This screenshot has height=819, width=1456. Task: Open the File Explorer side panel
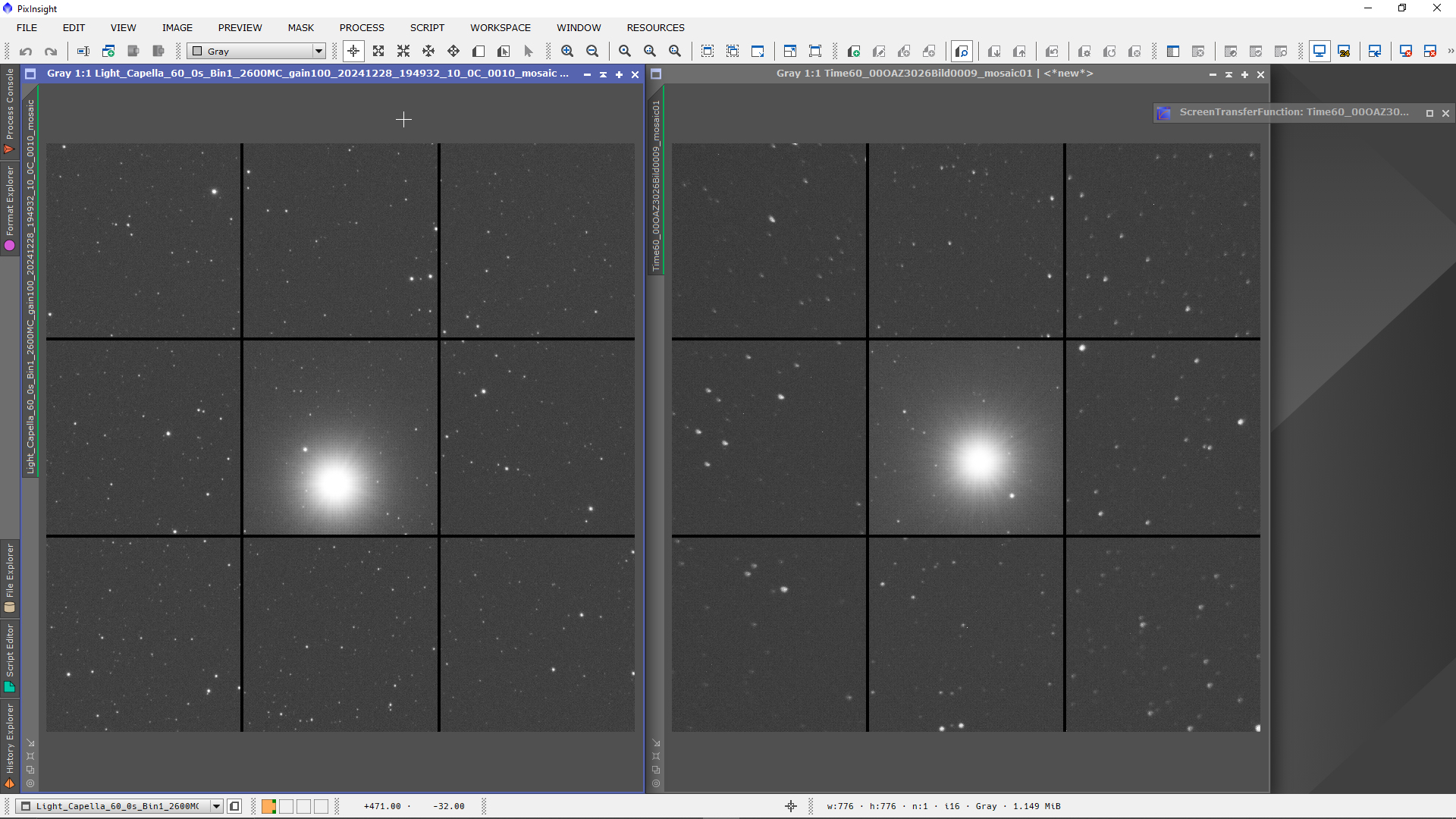(x=10, y=578)
